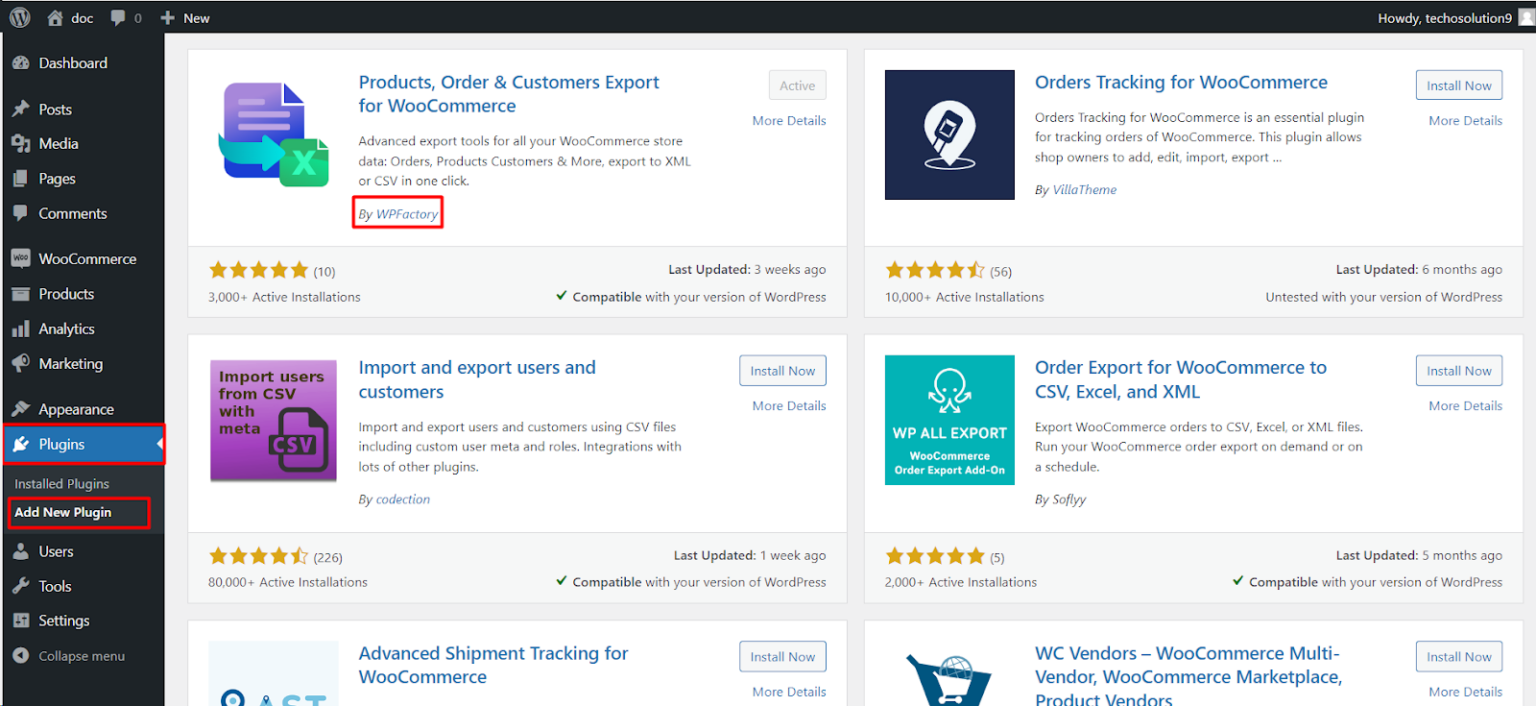Open the Marketing megaphone icon

pos(22,363)
